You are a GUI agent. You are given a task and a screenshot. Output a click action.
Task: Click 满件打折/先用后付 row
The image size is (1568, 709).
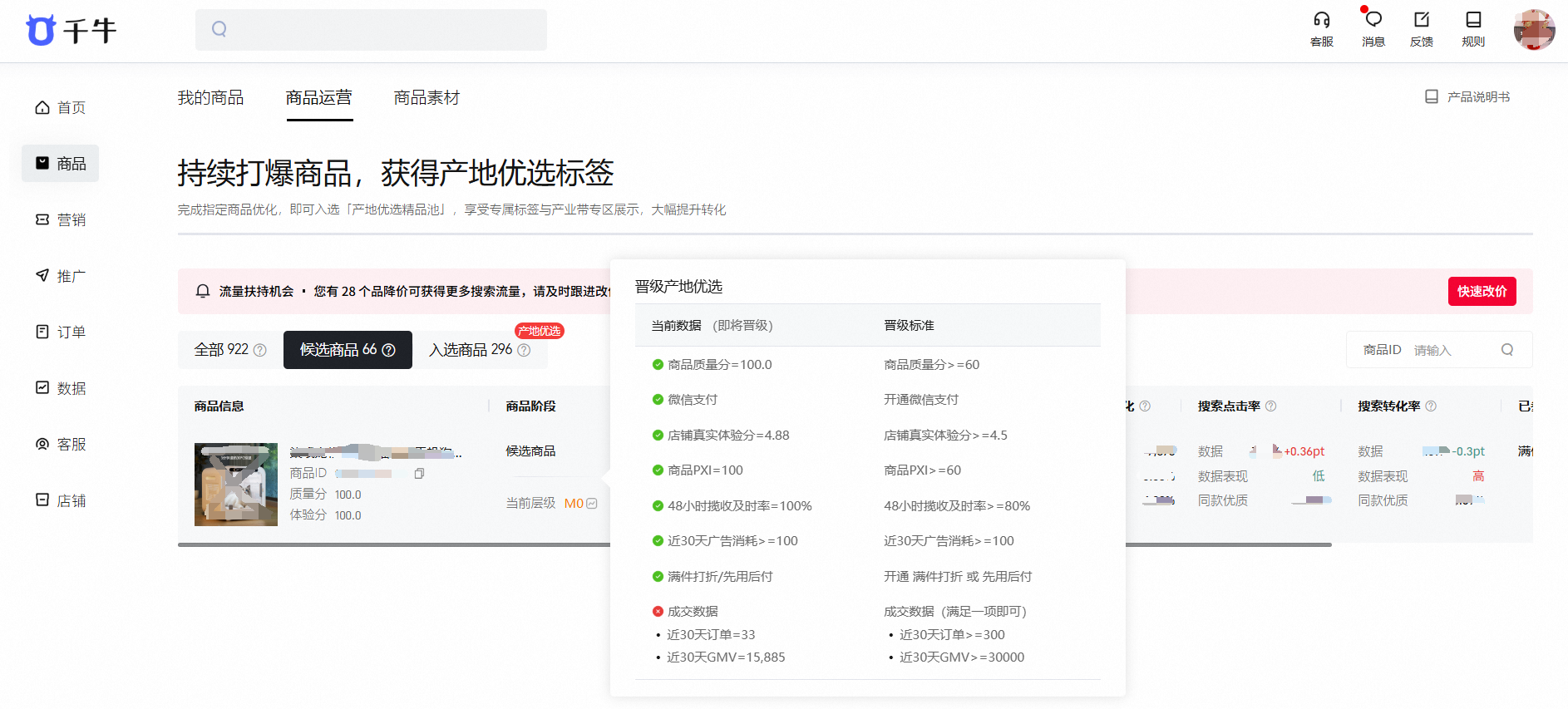click(x=713, y=577)
